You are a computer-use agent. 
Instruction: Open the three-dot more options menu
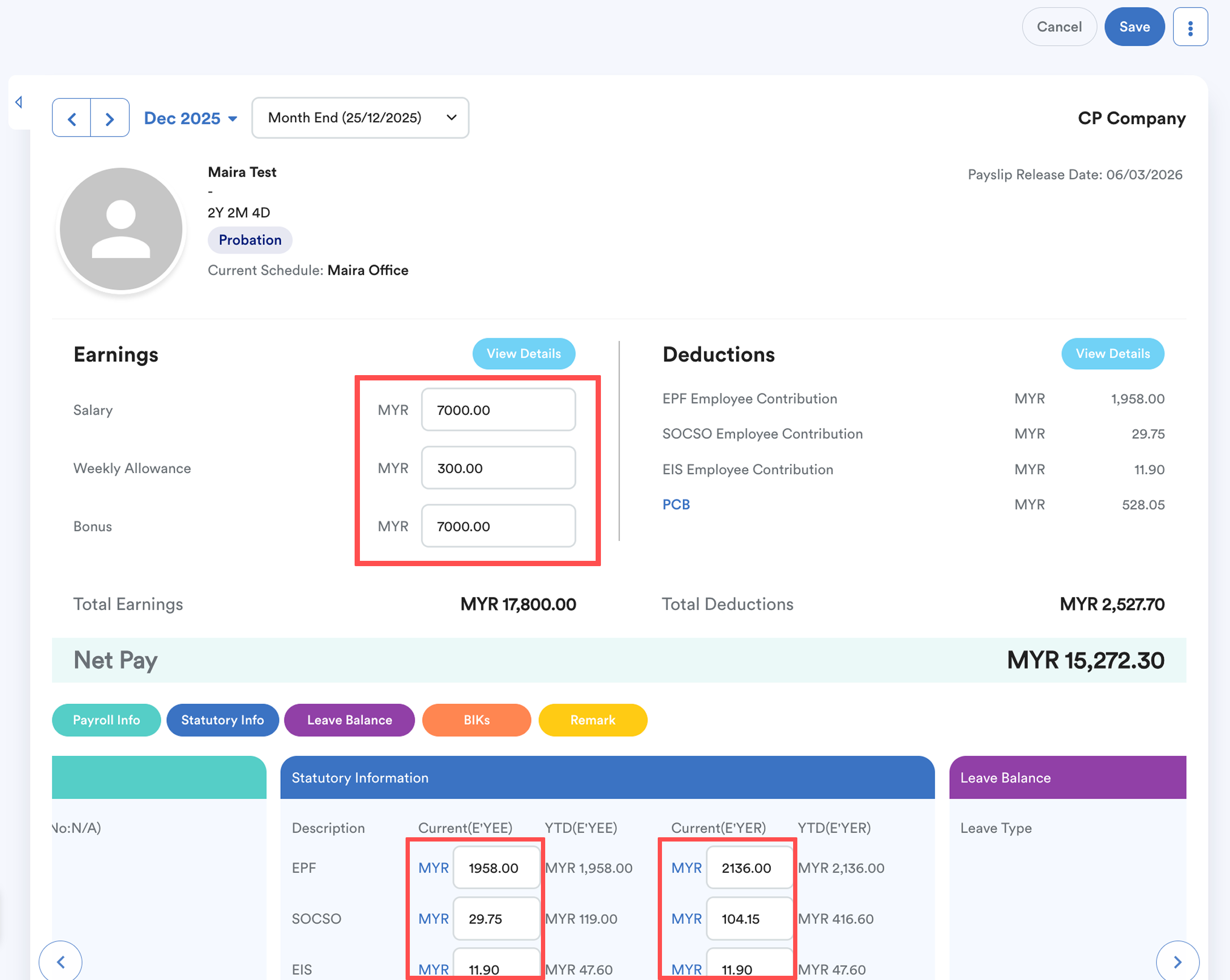tap(1190, 27)
